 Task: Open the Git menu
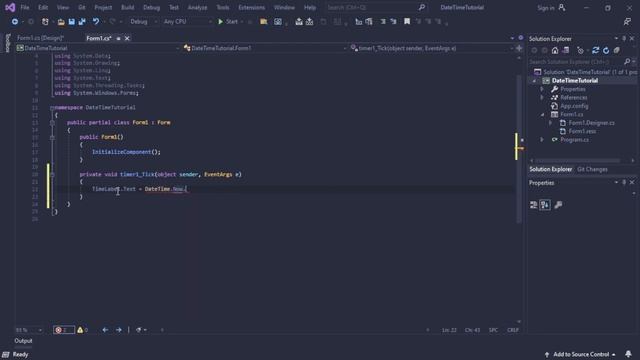[x=82, y=7]
